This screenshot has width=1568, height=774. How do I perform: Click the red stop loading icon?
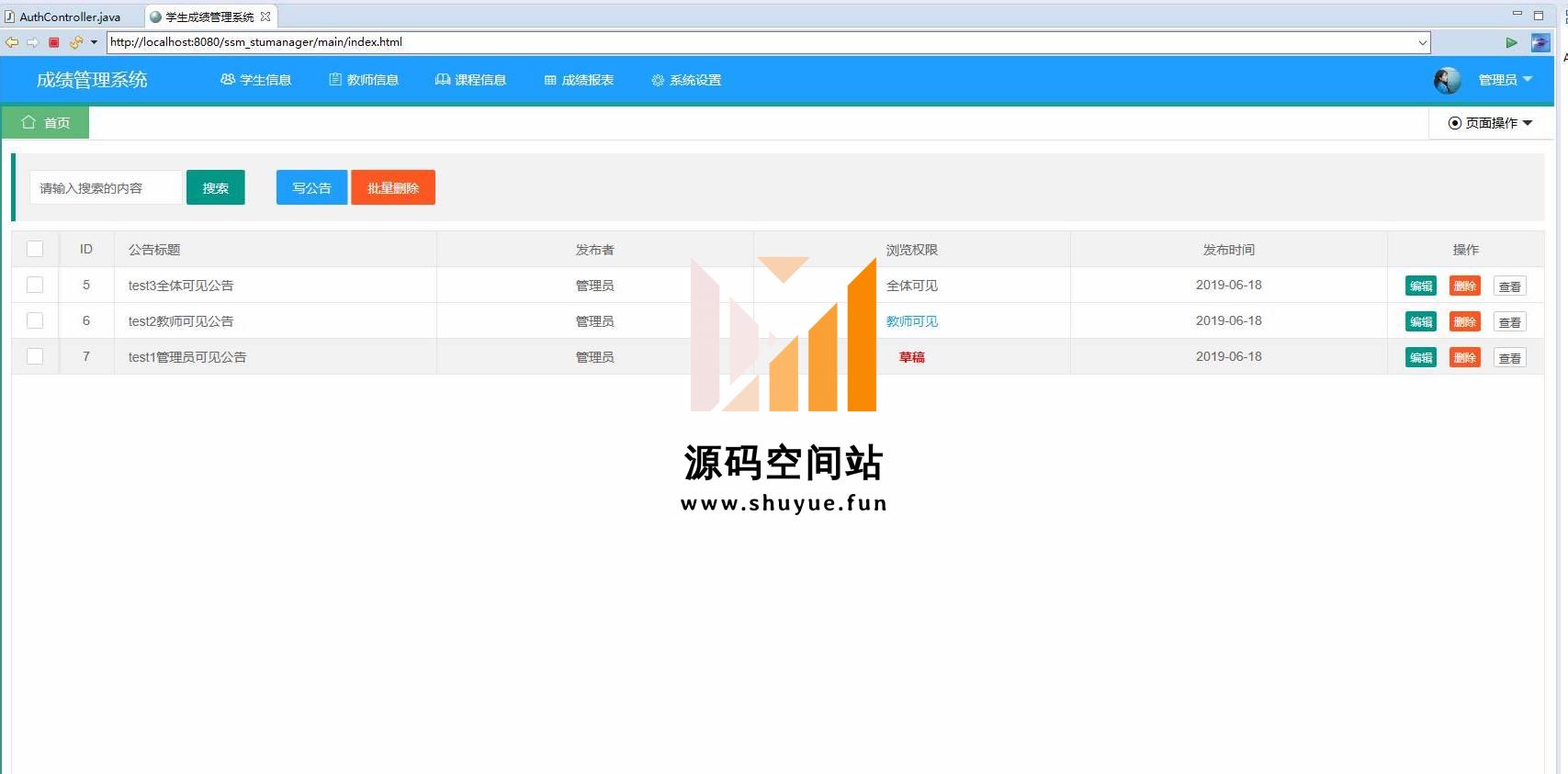pos(54,42)
